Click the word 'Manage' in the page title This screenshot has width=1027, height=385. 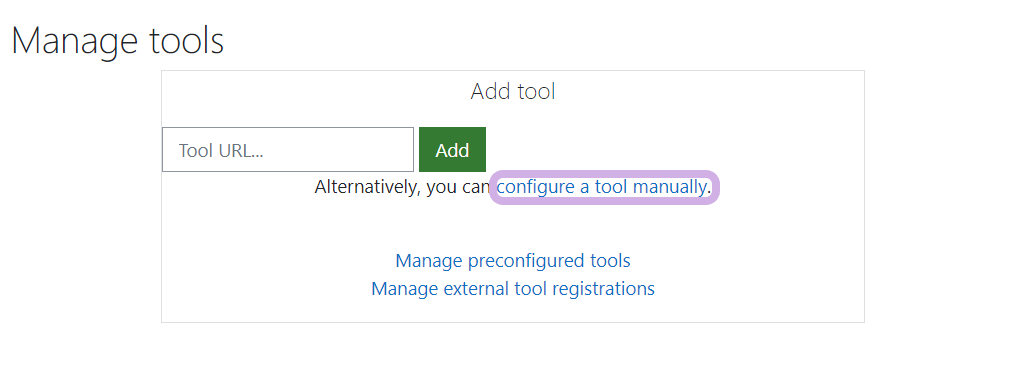(75, 41)
